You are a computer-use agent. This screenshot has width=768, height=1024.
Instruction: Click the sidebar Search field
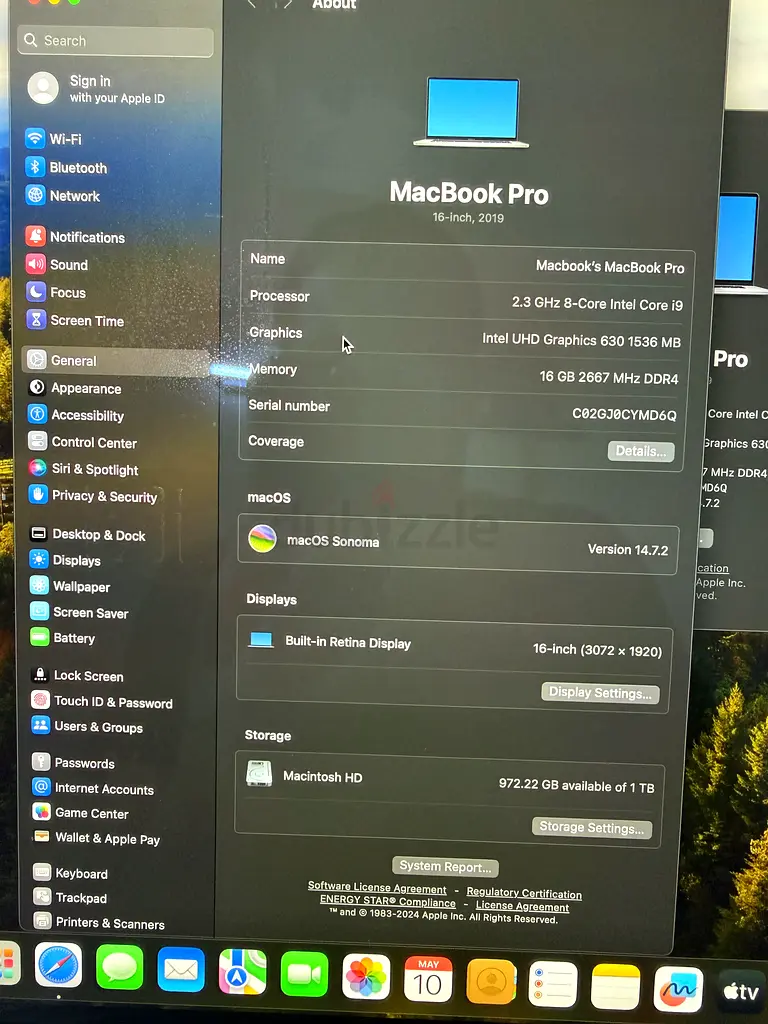pos(116,41)
